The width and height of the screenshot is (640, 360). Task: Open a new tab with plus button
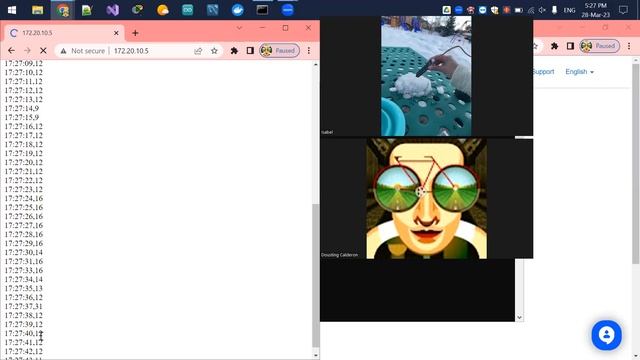point(135,33)
